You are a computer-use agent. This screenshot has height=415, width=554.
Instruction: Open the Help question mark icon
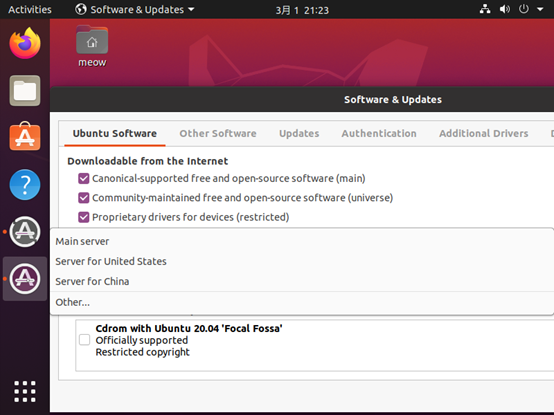click(x=25, y=184)
